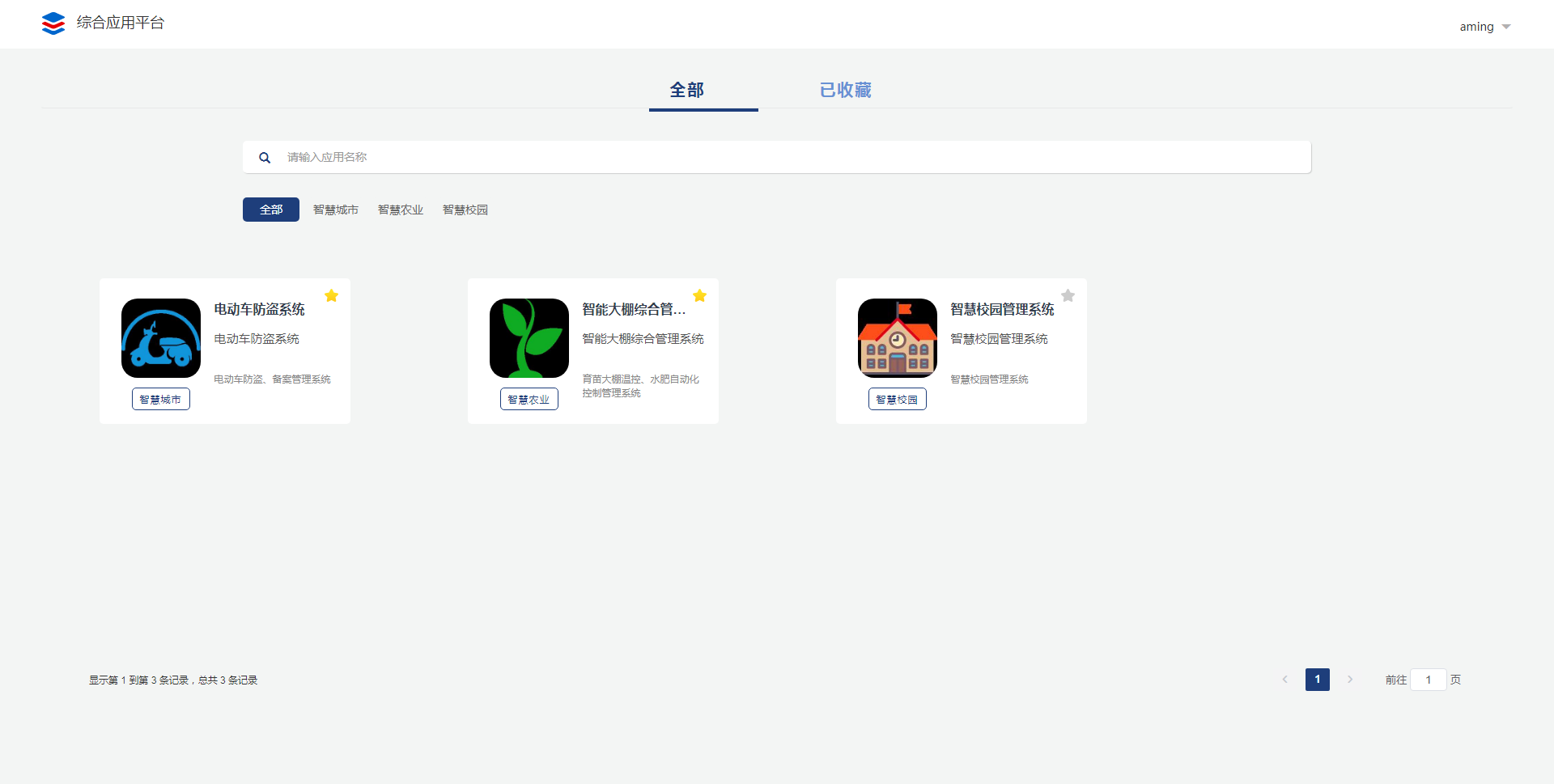The width and height of the screenshot is (1554, 784).
Task: Click the 智慧农业 tag on greenhouse card
Action: point(529,399)
